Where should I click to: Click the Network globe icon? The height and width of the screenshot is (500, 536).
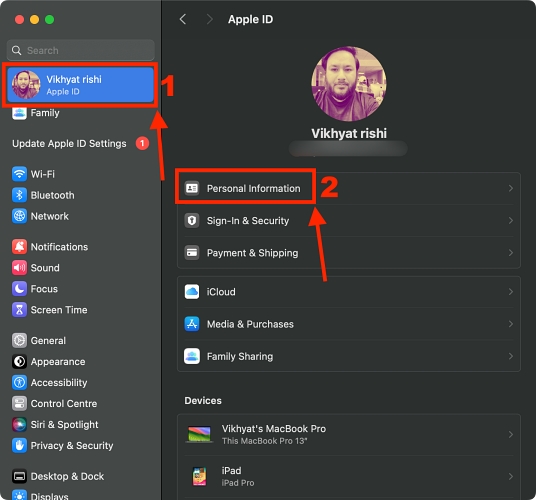pyautogui.click(x=19, y=216)
